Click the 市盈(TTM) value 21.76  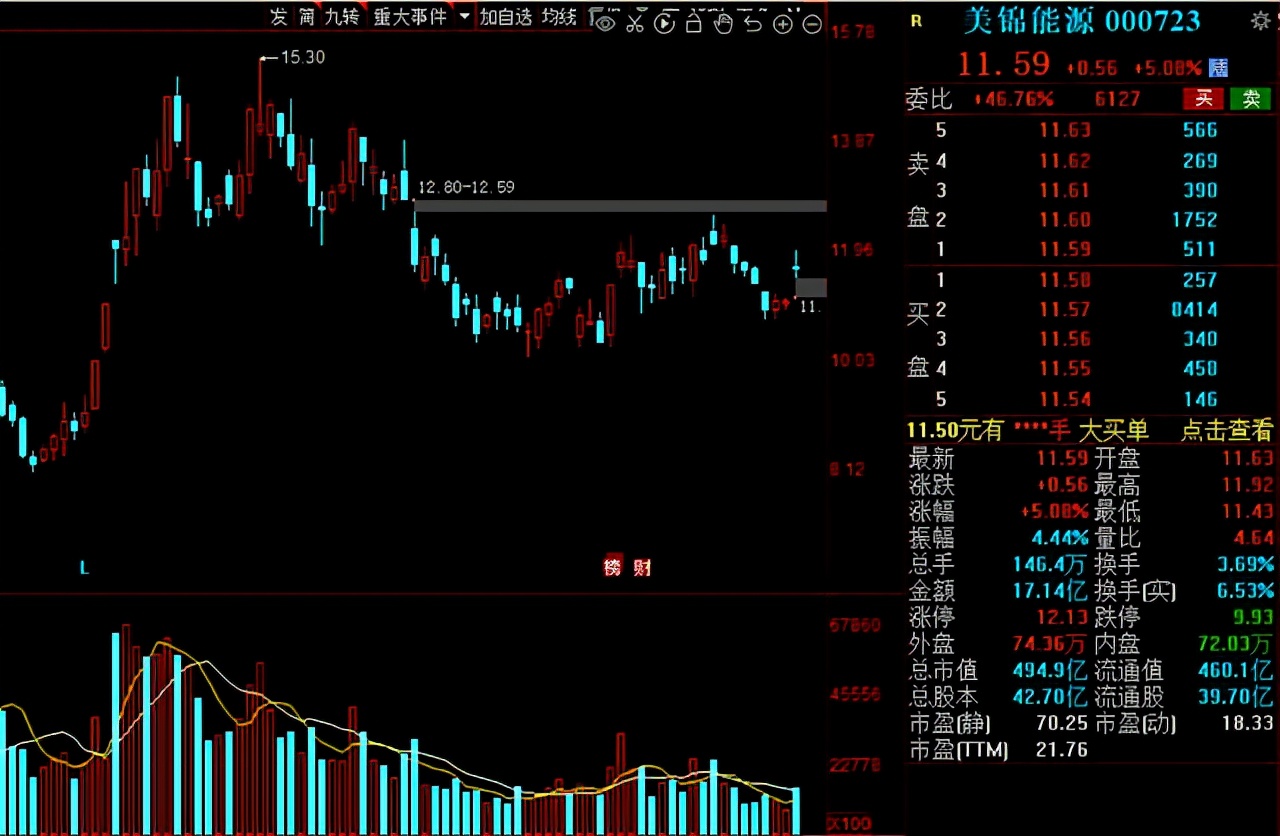coord(1061,749)
